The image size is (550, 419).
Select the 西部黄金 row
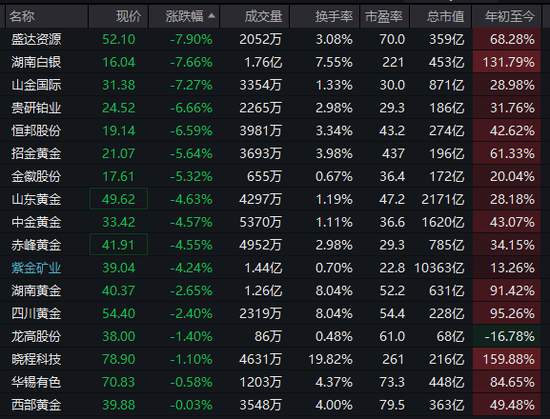[275, 405]
